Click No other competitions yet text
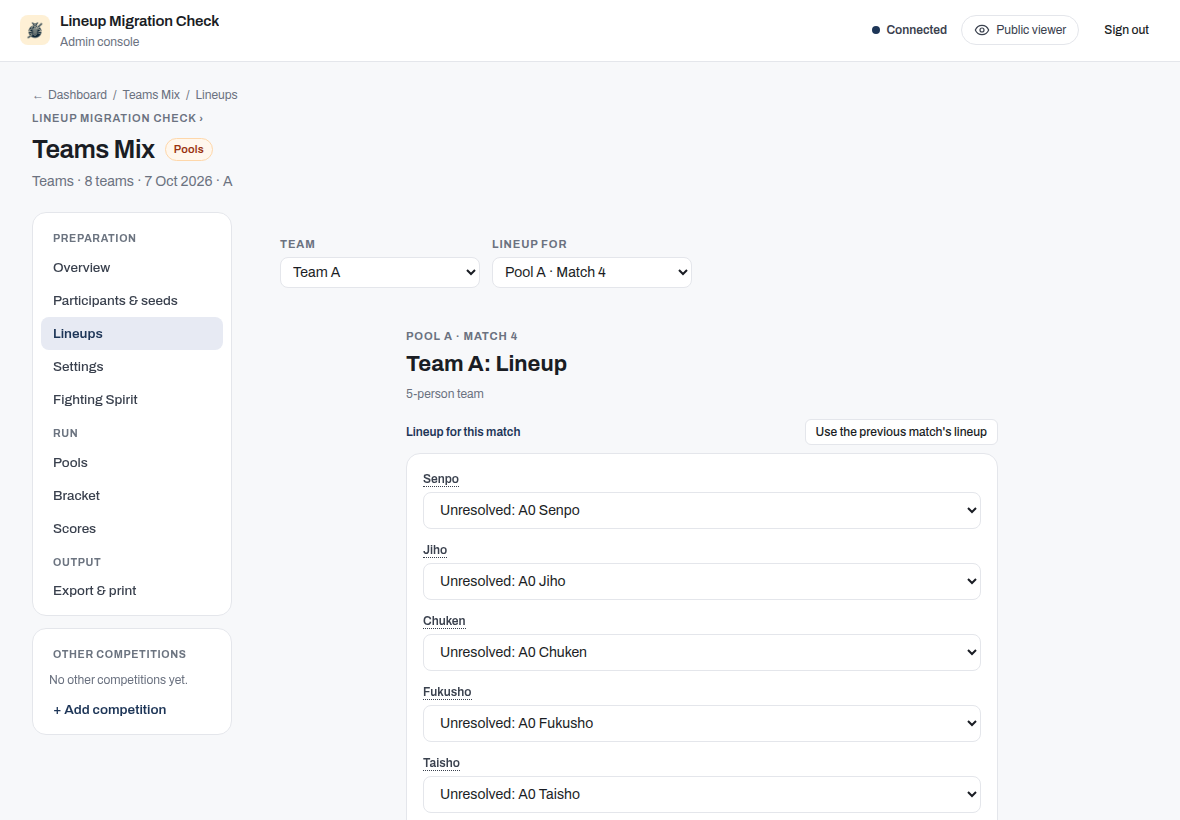The height and width of the screenshot is (820, 1180). point(118,679)
